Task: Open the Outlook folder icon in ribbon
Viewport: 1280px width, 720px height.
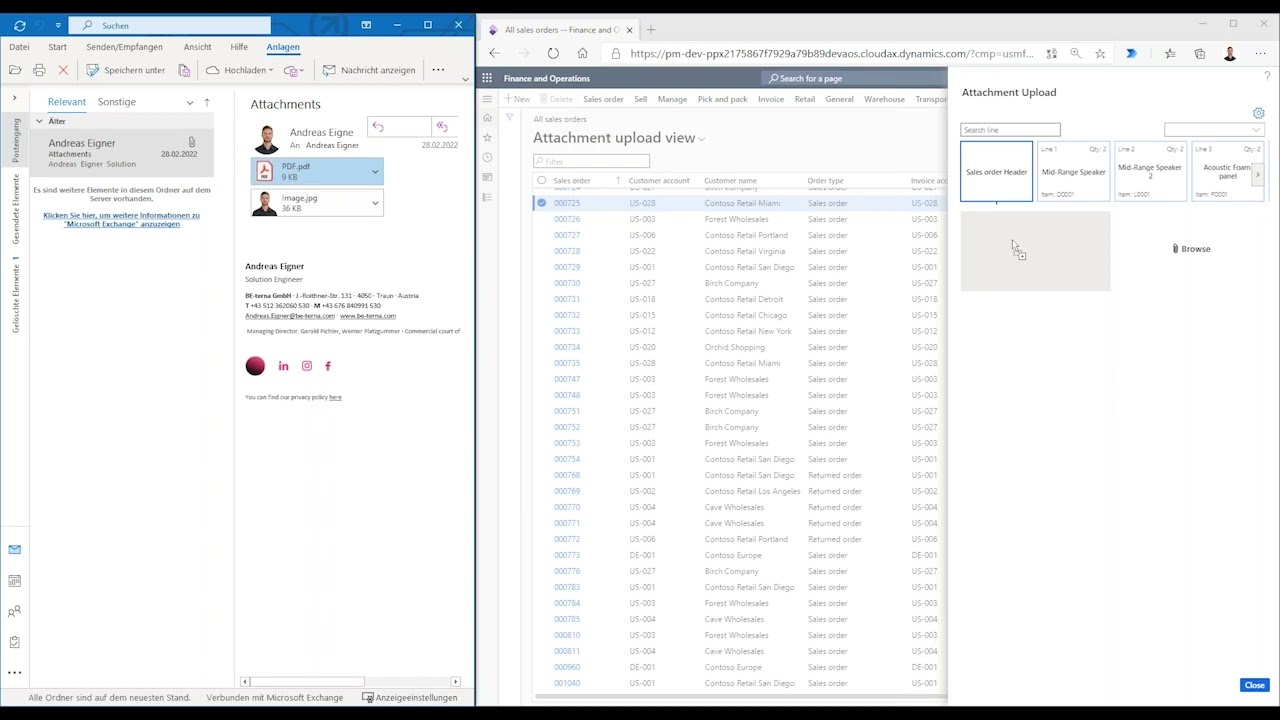Action: pos(15,70)
